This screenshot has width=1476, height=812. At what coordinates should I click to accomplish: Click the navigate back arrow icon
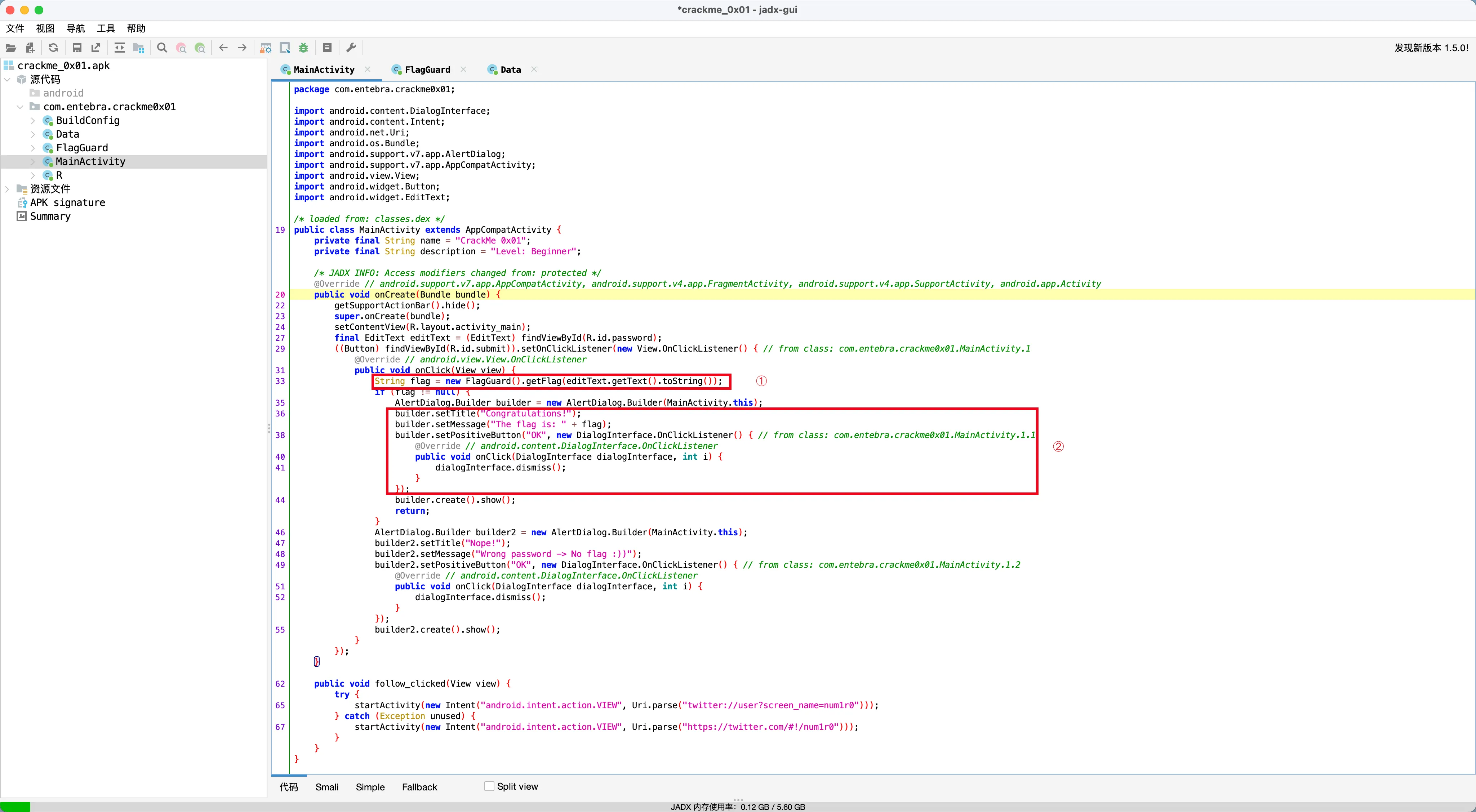click(x=223, y=48)
